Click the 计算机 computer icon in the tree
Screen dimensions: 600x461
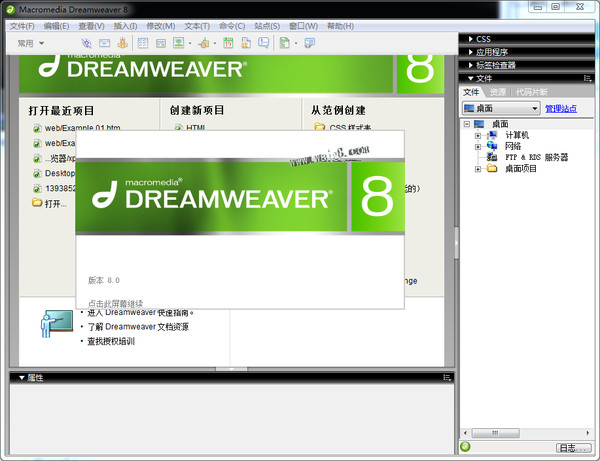tap(492, 135)
